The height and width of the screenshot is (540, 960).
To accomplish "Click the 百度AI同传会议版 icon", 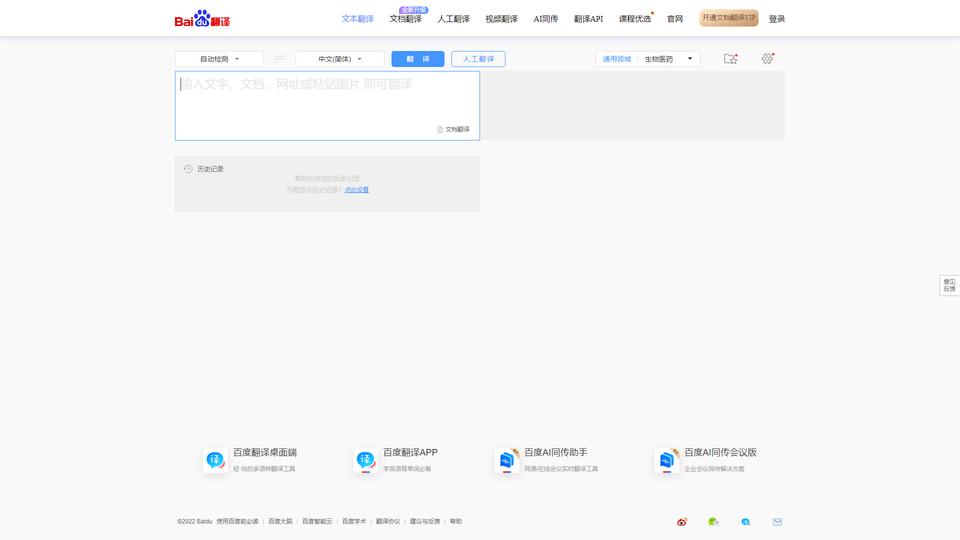I will [x=667, y=460].
